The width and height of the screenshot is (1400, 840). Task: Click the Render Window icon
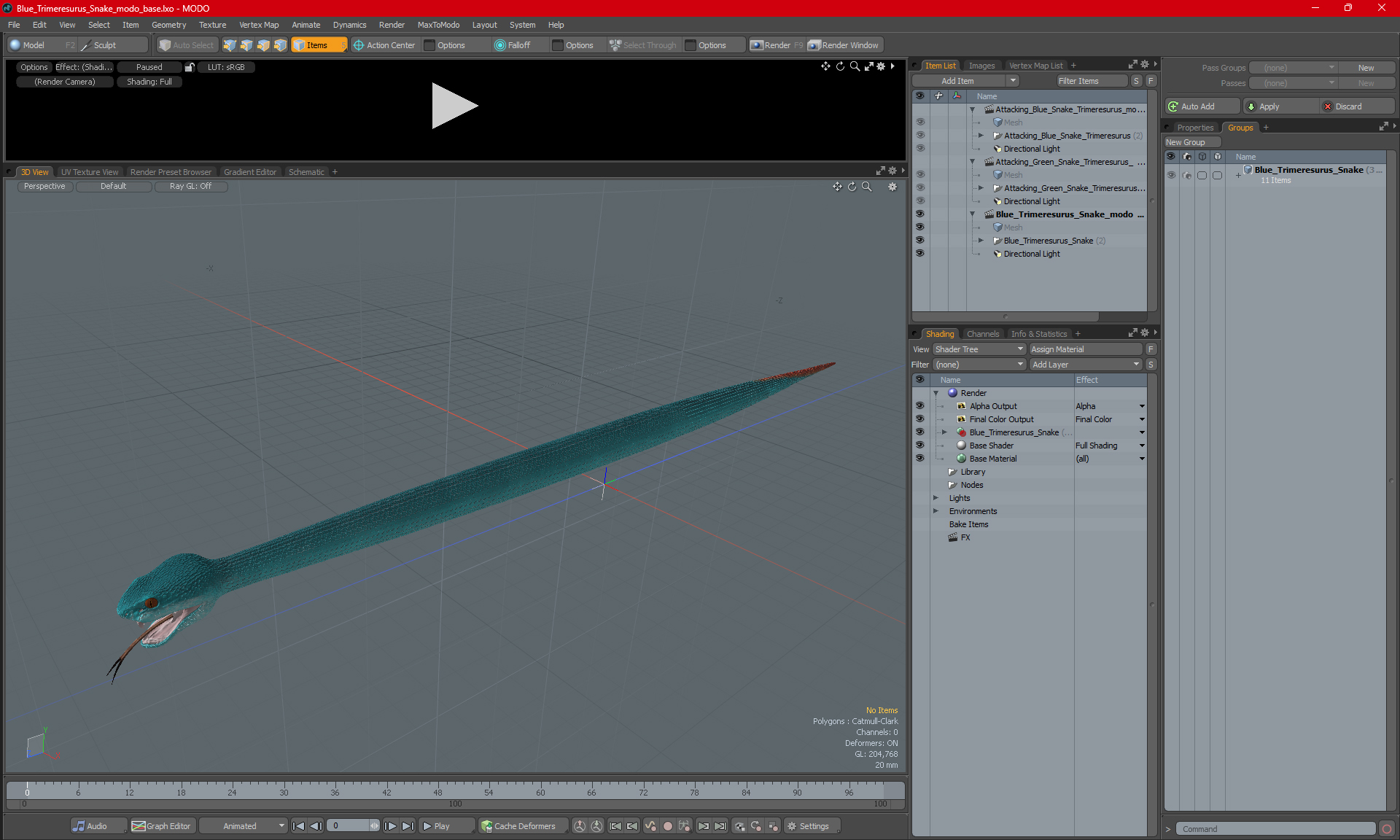coord(844,44)
